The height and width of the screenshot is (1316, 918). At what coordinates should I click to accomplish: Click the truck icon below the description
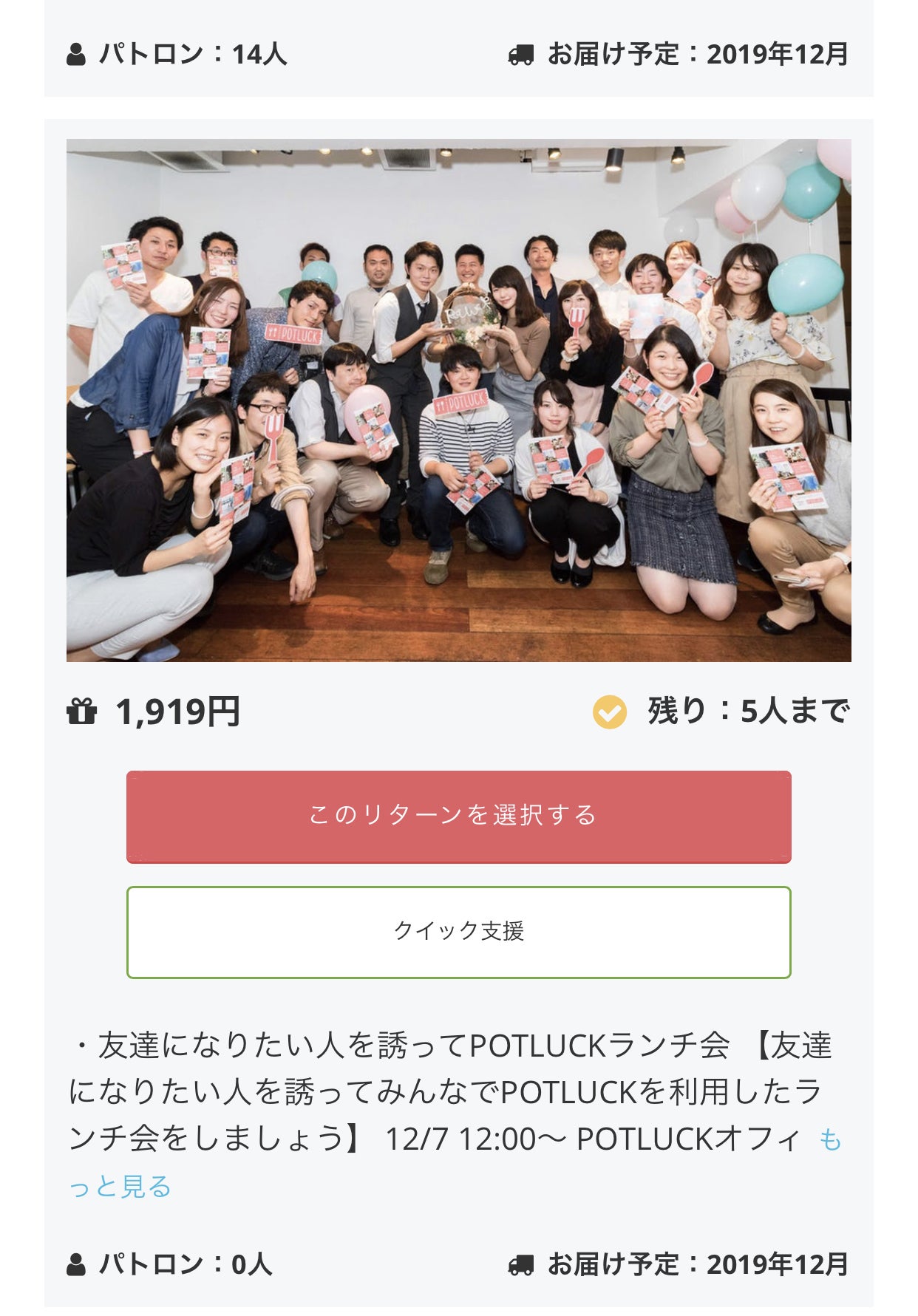click(x=520, y=1265)
